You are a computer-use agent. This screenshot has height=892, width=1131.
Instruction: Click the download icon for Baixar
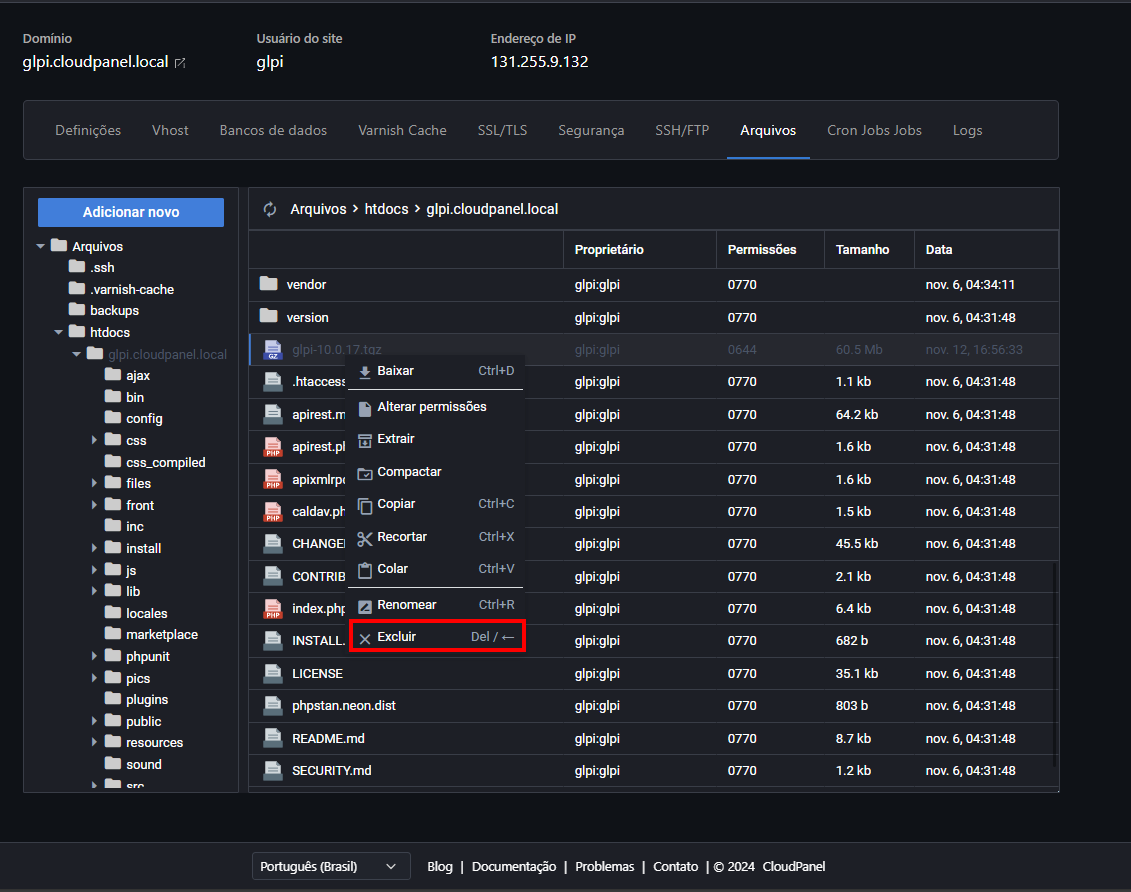click(365, 371)
